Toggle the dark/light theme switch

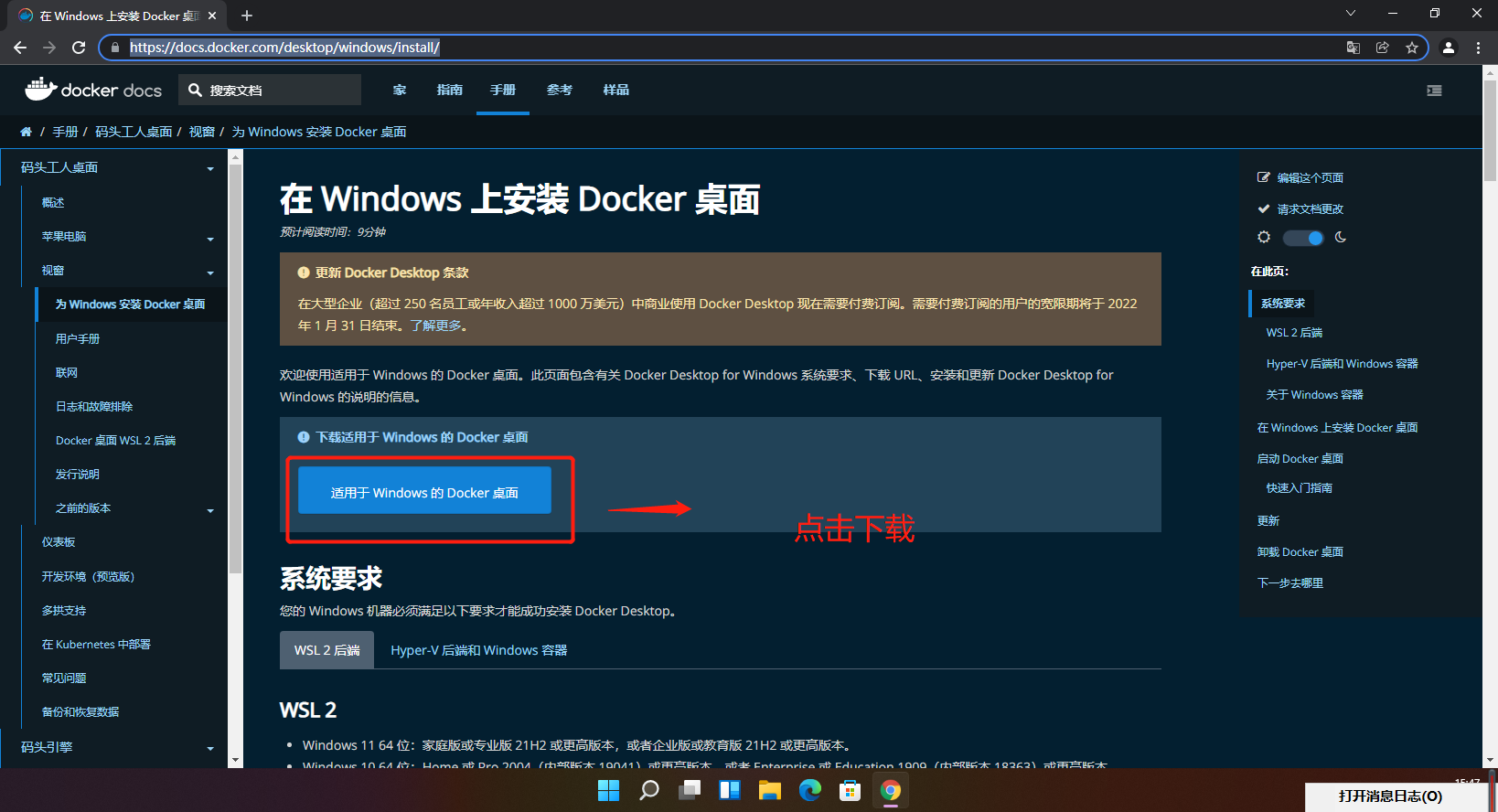click(x=1302, y=238)
